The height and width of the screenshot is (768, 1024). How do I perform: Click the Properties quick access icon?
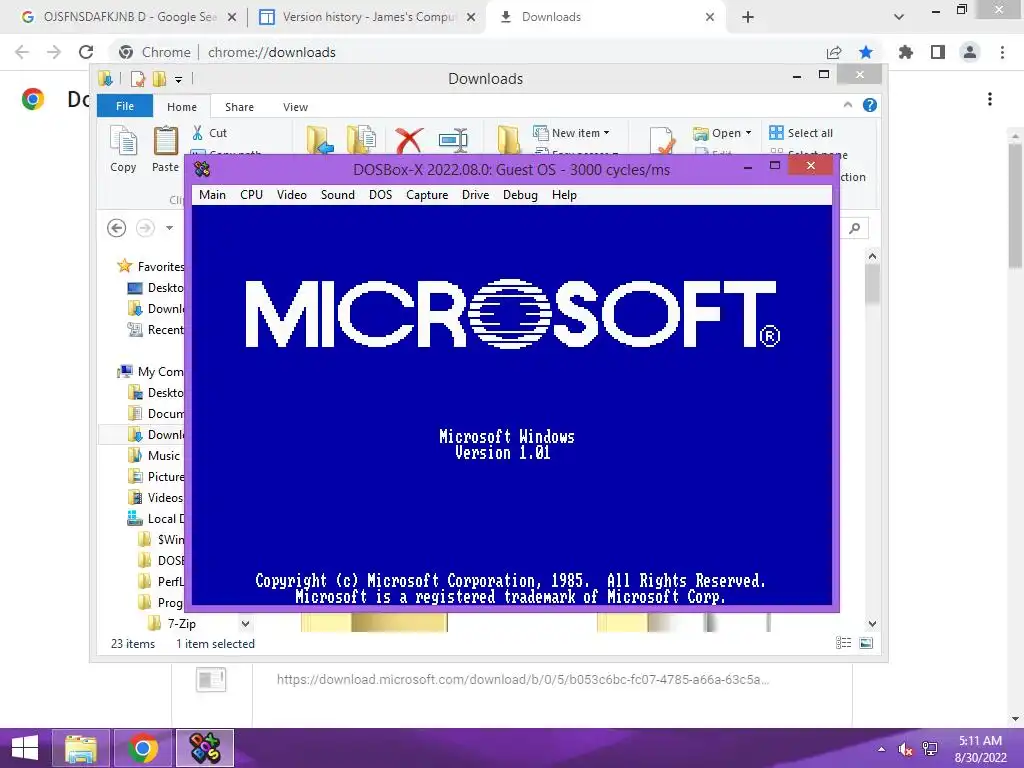(138, 79)
